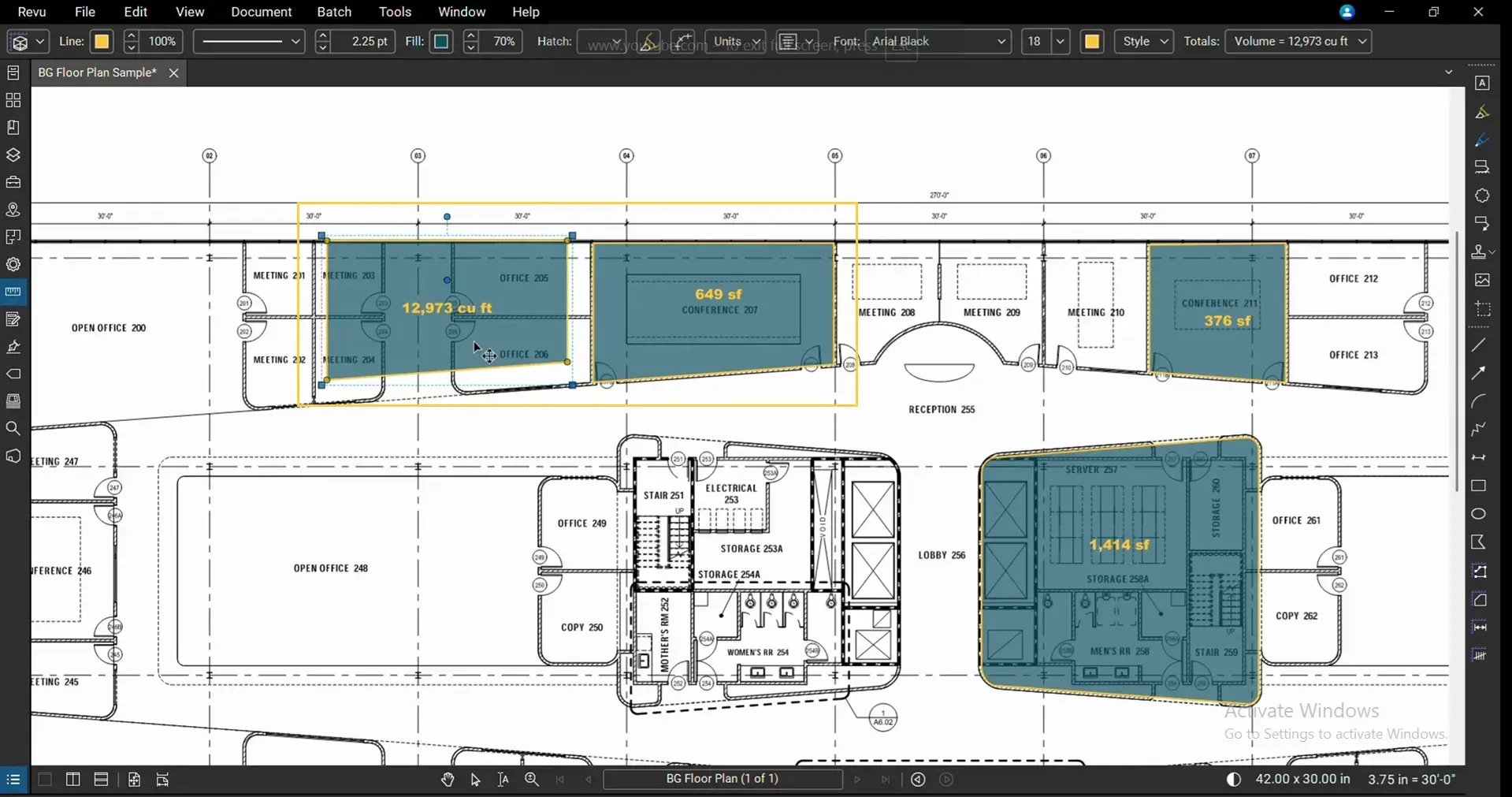Select the Text Box tool
The height and width of the screenshot is (797, 1512).
point(1482,83)
